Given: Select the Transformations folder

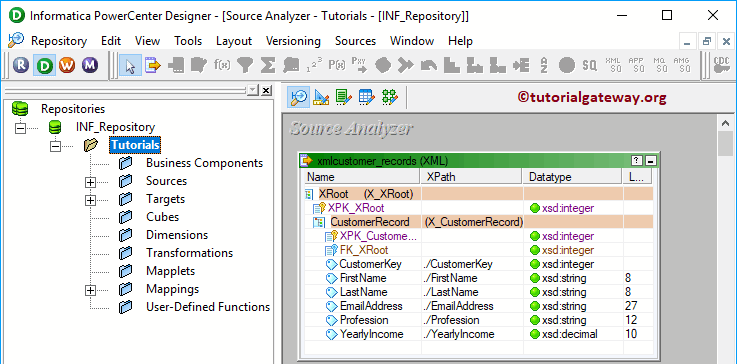Looking at the screenshot, I should point(189,253).
